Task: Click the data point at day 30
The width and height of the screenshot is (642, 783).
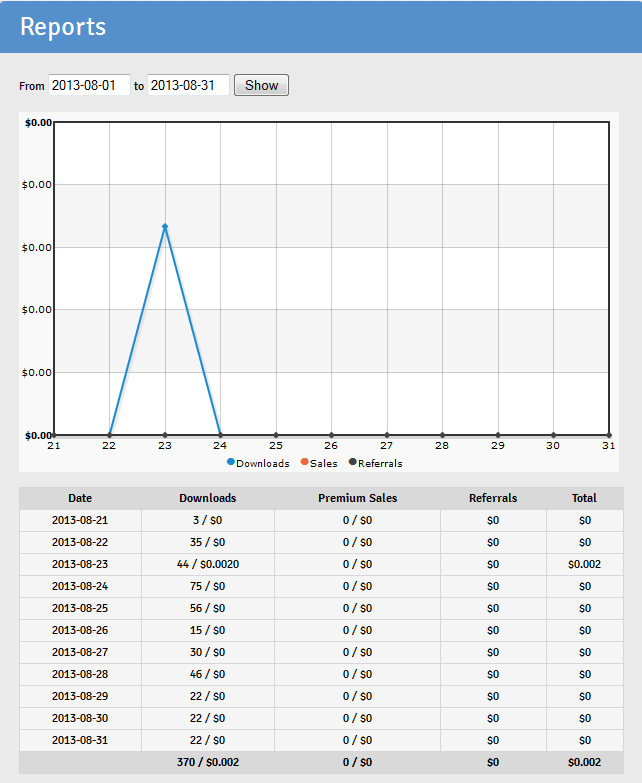Action: click(553, 435)
